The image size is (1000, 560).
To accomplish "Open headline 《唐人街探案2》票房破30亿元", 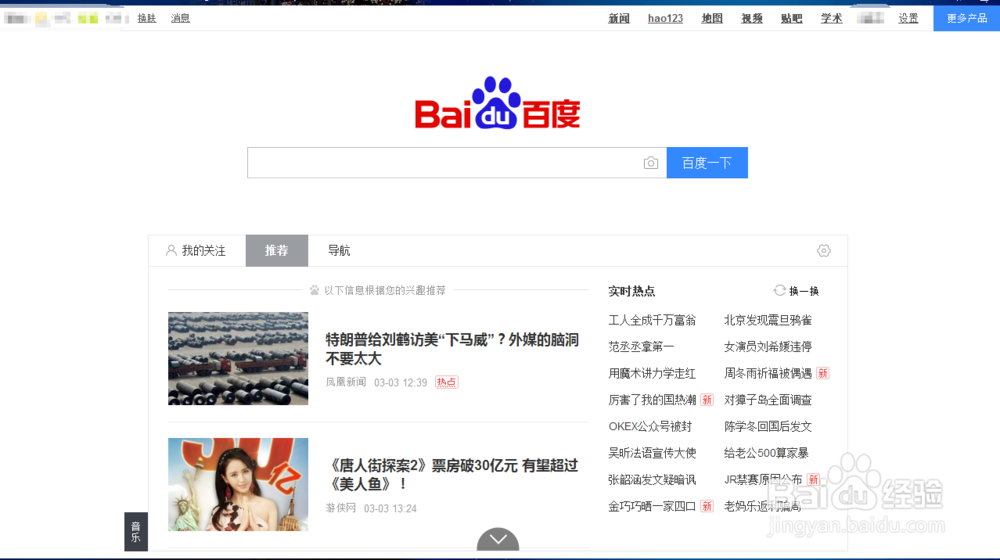I will click(x=452, y=475).
